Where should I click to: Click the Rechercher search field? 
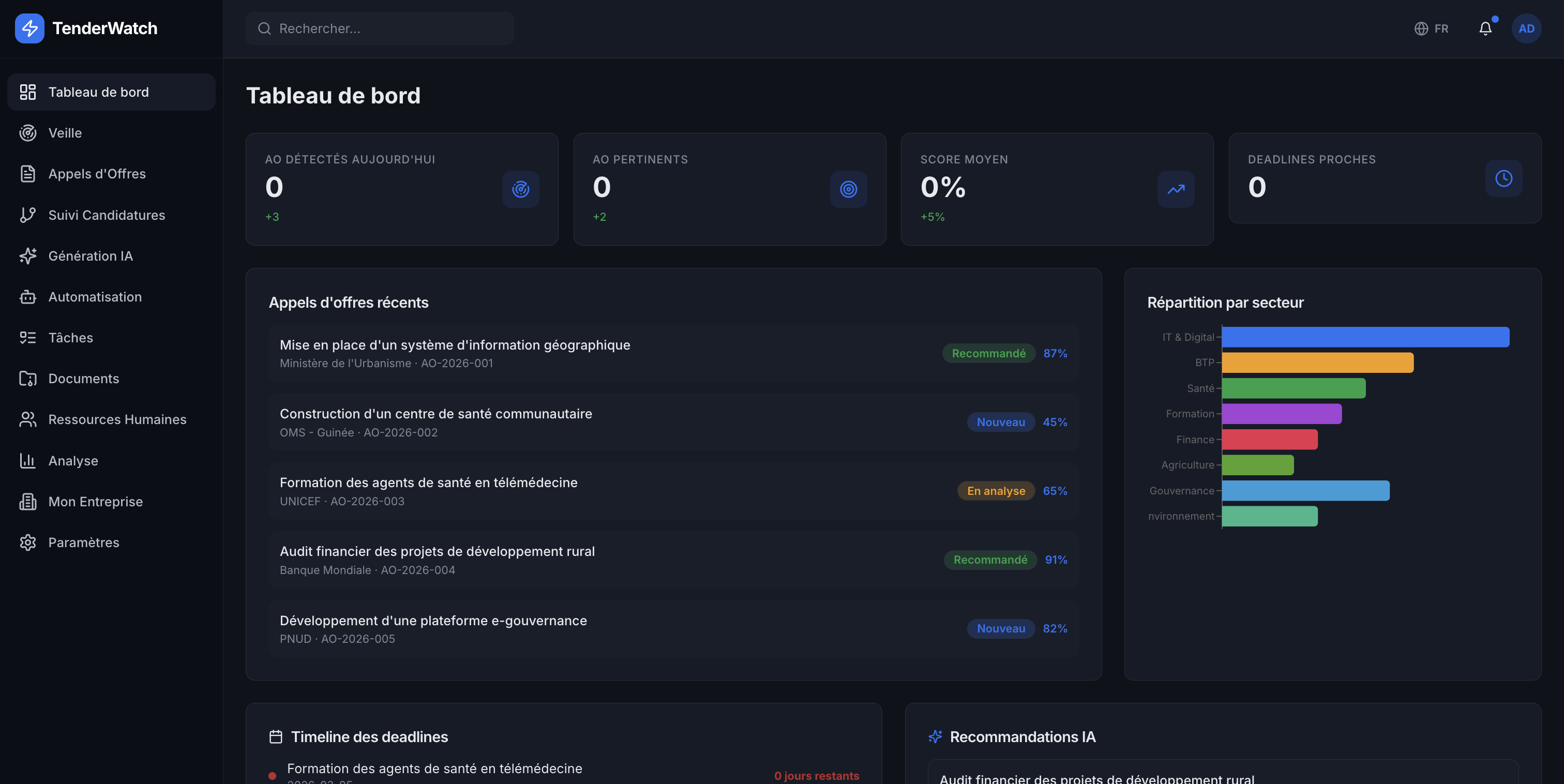point(380,28)
